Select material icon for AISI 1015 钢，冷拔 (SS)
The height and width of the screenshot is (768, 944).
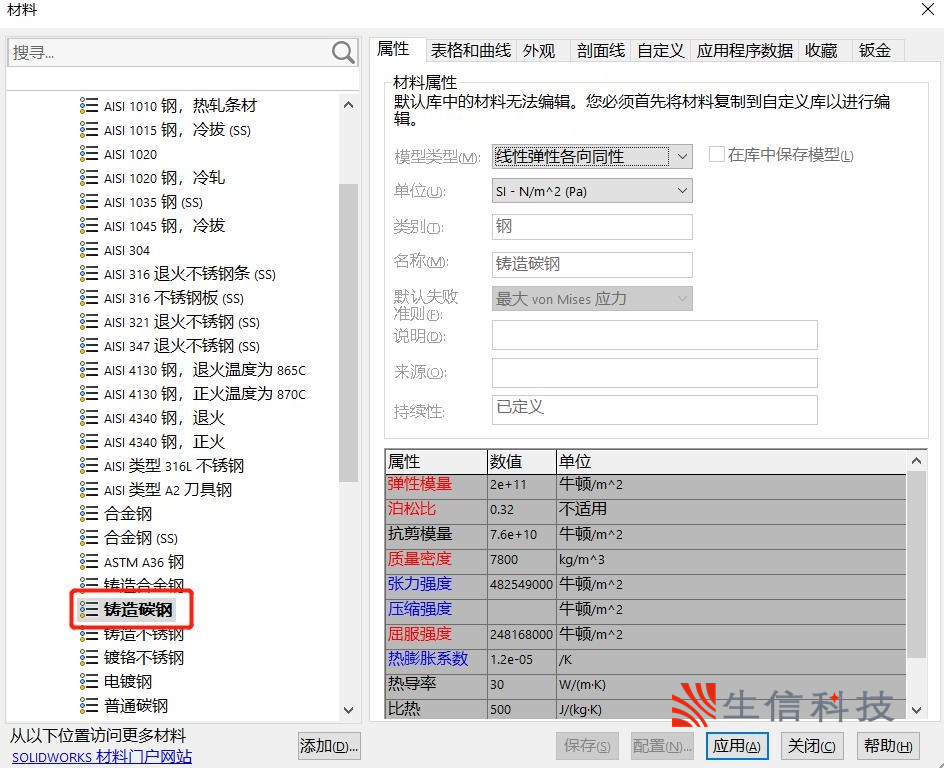(88, 129)
